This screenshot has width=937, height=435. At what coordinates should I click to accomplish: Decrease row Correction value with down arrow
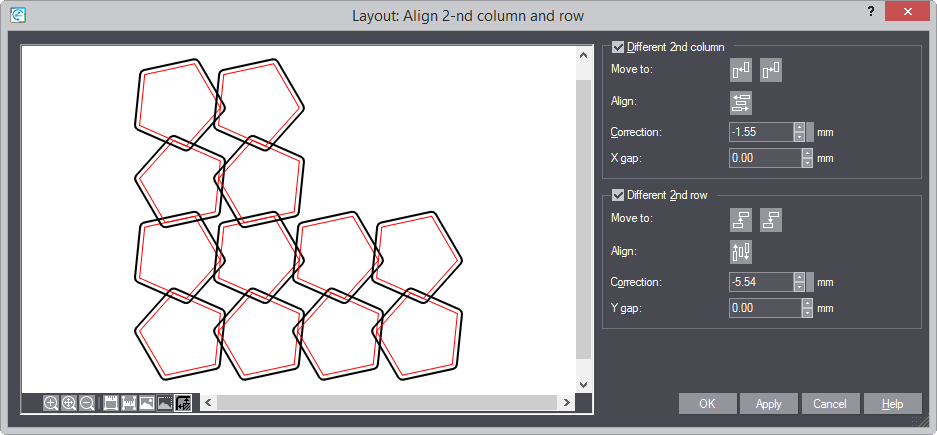pos(799,286)
